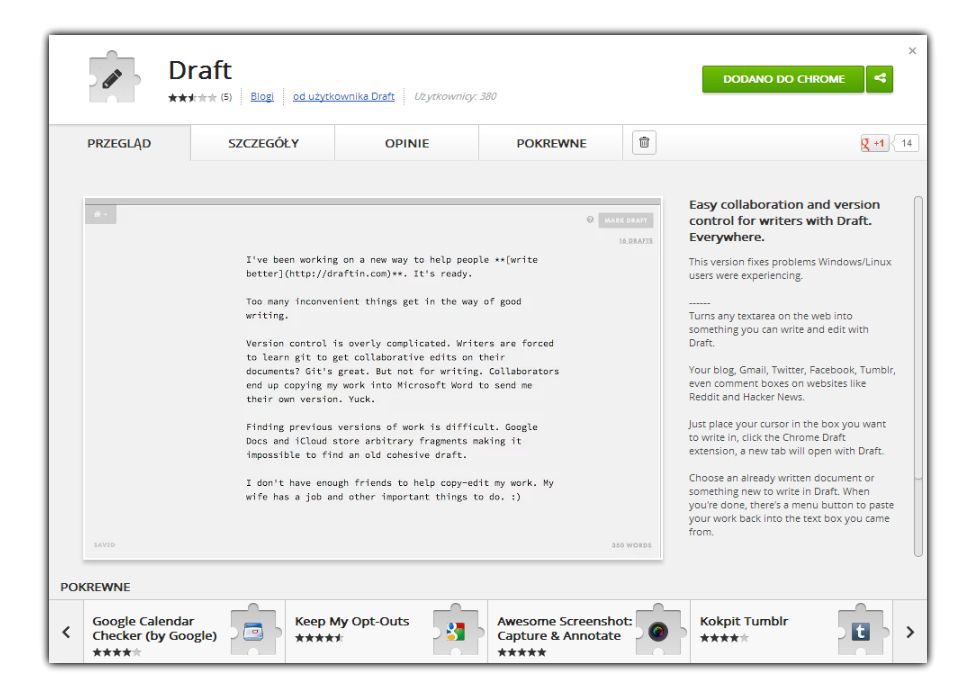This screenshot has width=976, height=698.
Task: Open the POKREWNE tab
Action: [551, 143]
